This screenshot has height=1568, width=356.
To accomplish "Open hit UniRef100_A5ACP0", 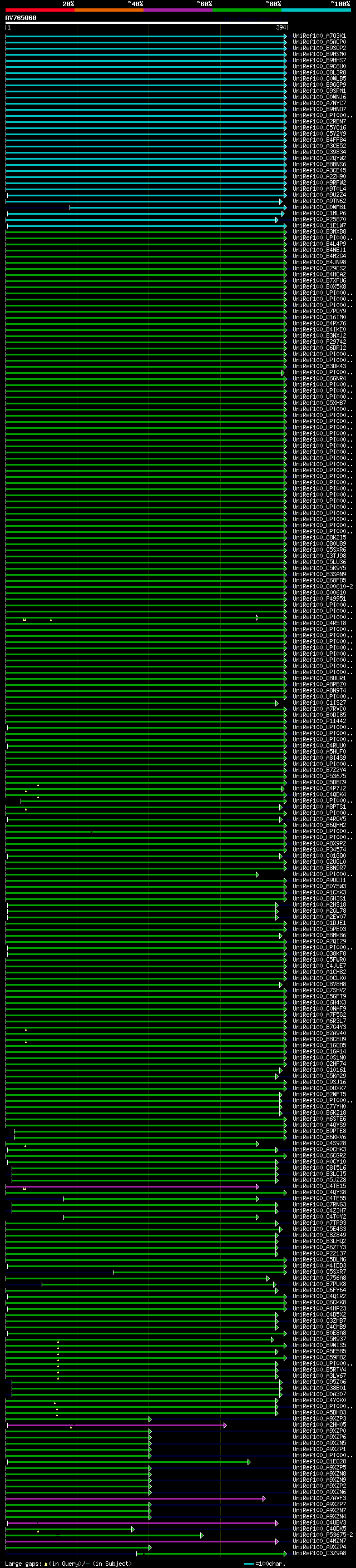I will 319,42.
